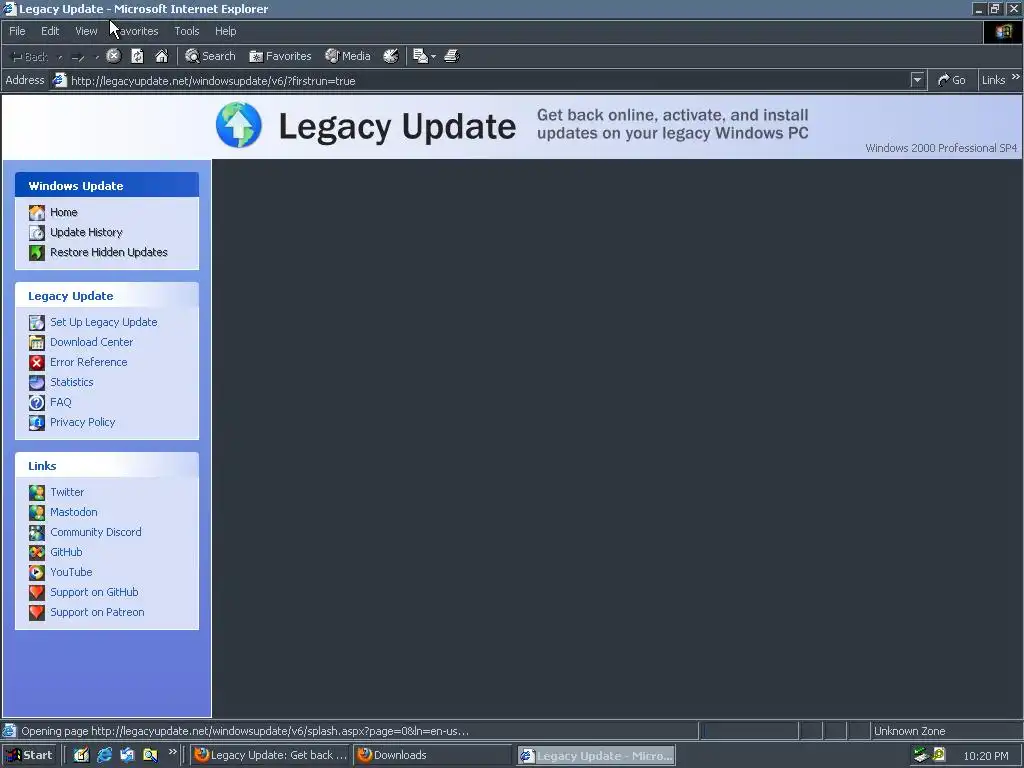Open the Restore Hidden Updates link
1024x768 pixels.
(109, 252)
